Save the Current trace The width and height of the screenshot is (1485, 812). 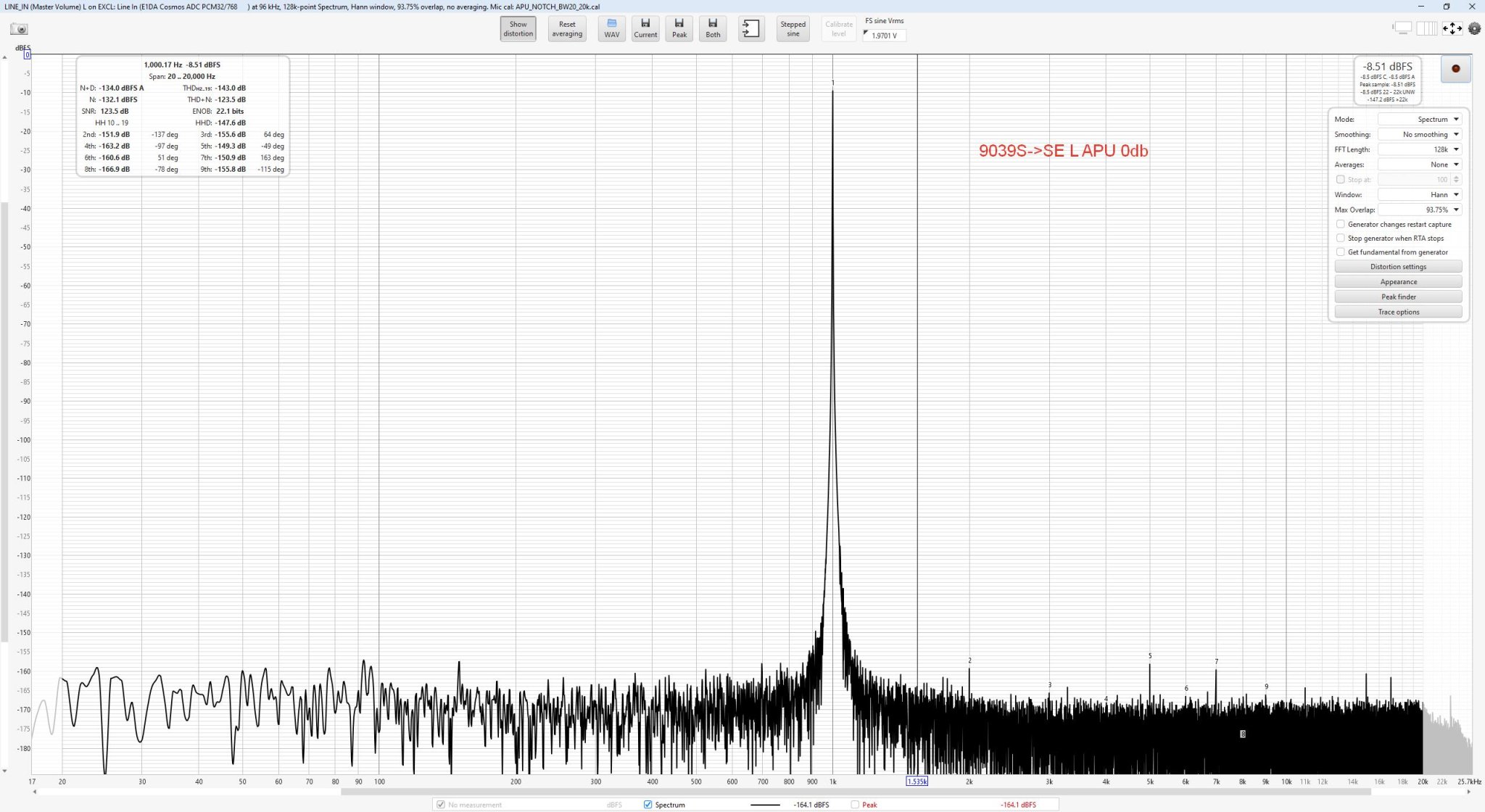click(x=645, y=29)
